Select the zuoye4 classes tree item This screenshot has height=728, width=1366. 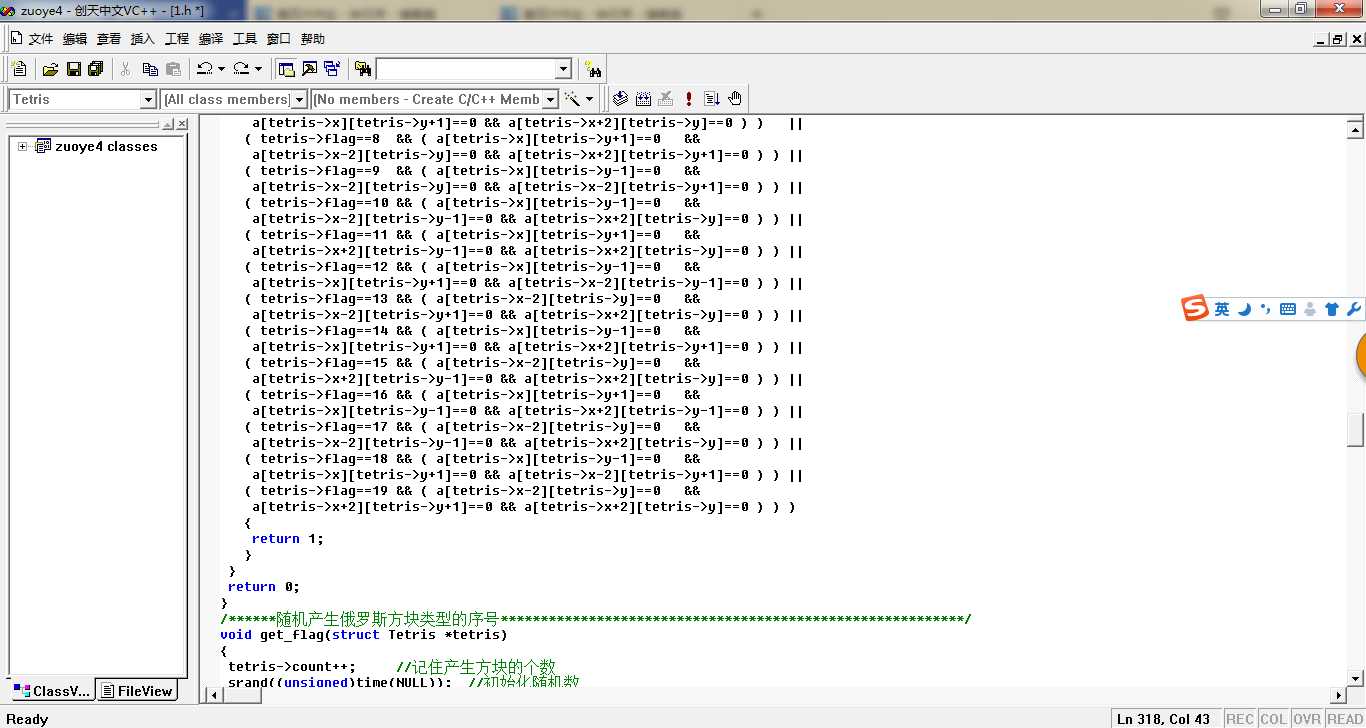click(x=106, y=146)
